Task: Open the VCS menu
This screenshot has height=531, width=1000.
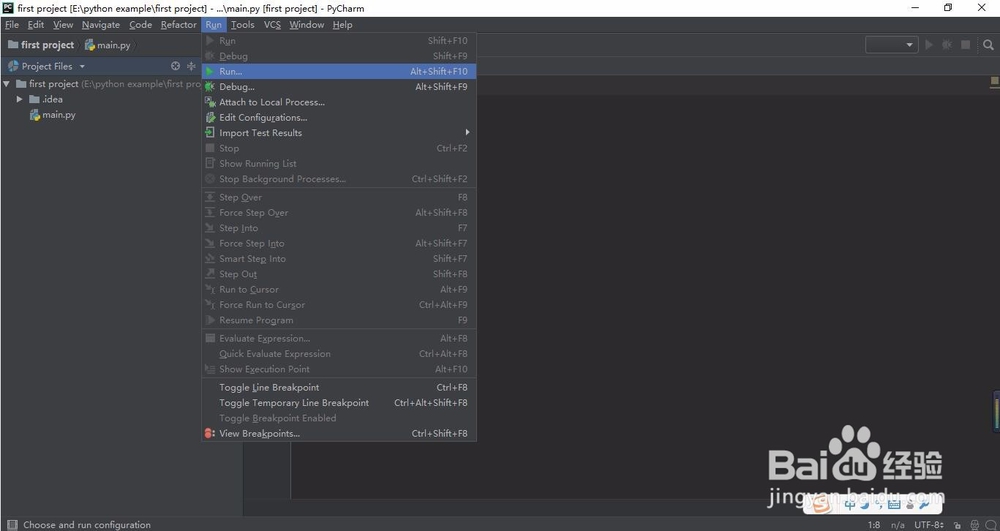Action: pyautogui.click(x=272, y=25)
